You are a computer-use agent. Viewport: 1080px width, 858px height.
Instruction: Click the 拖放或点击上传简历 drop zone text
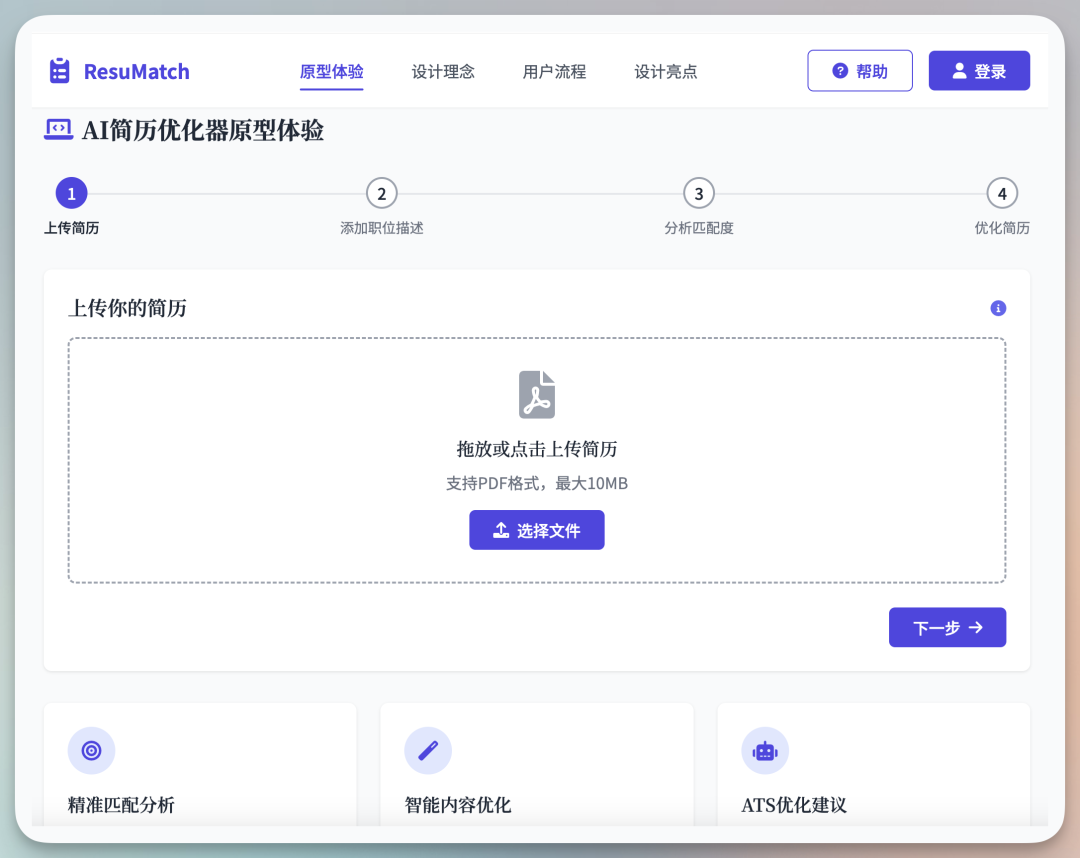tap(537, 449)
